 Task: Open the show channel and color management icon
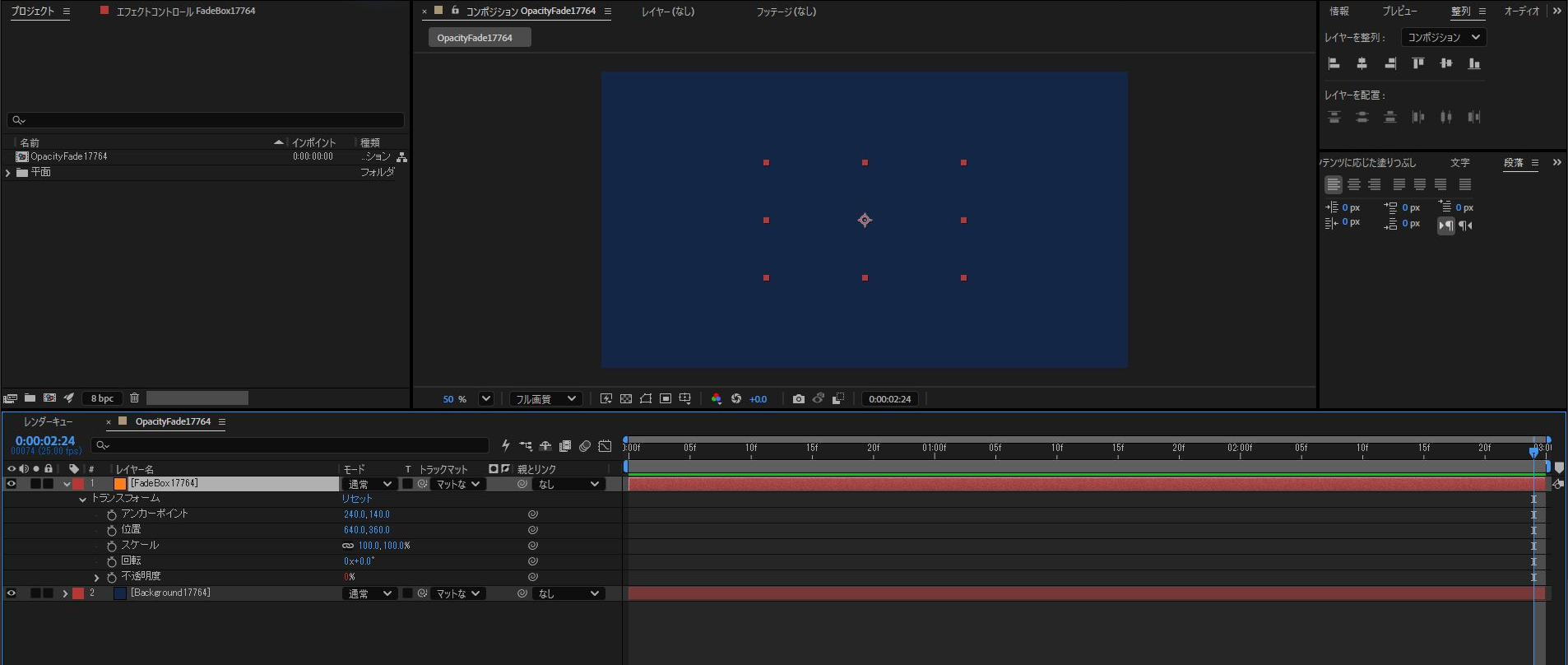(x=717, y=399)
